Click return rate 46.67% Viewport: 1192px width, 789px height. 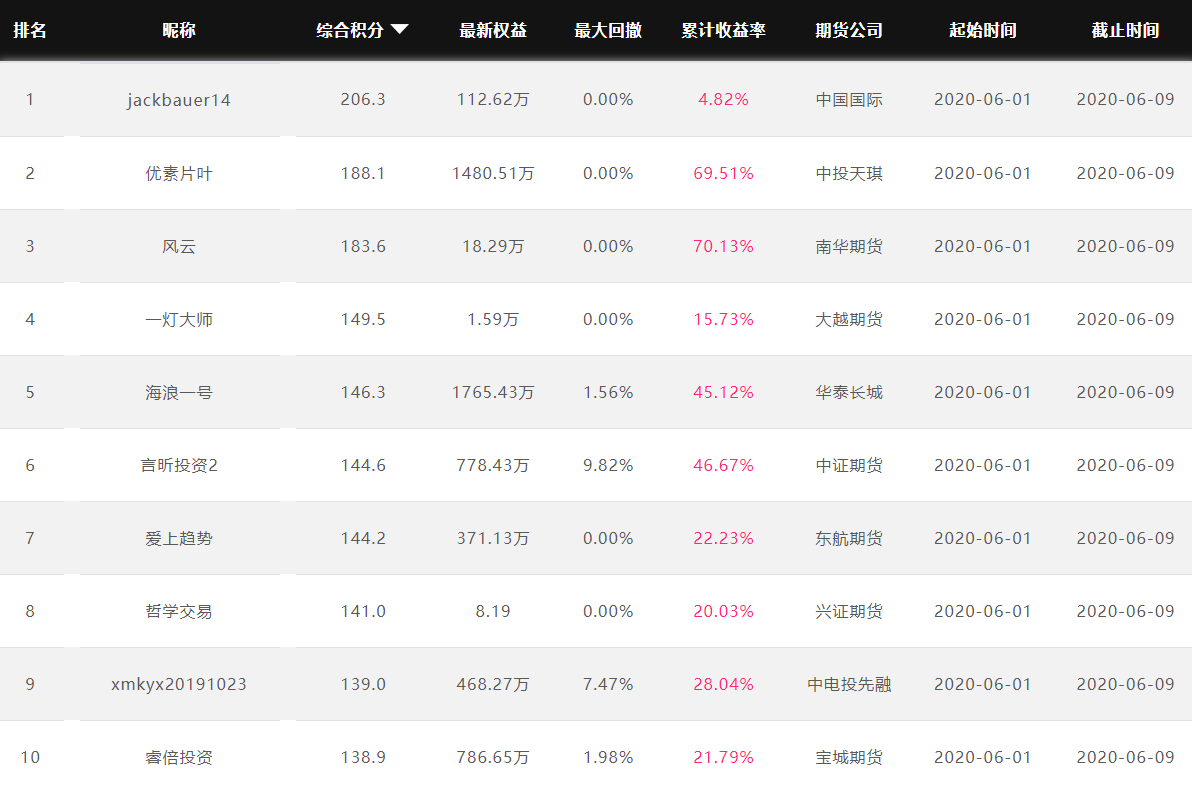pos(723,465)
